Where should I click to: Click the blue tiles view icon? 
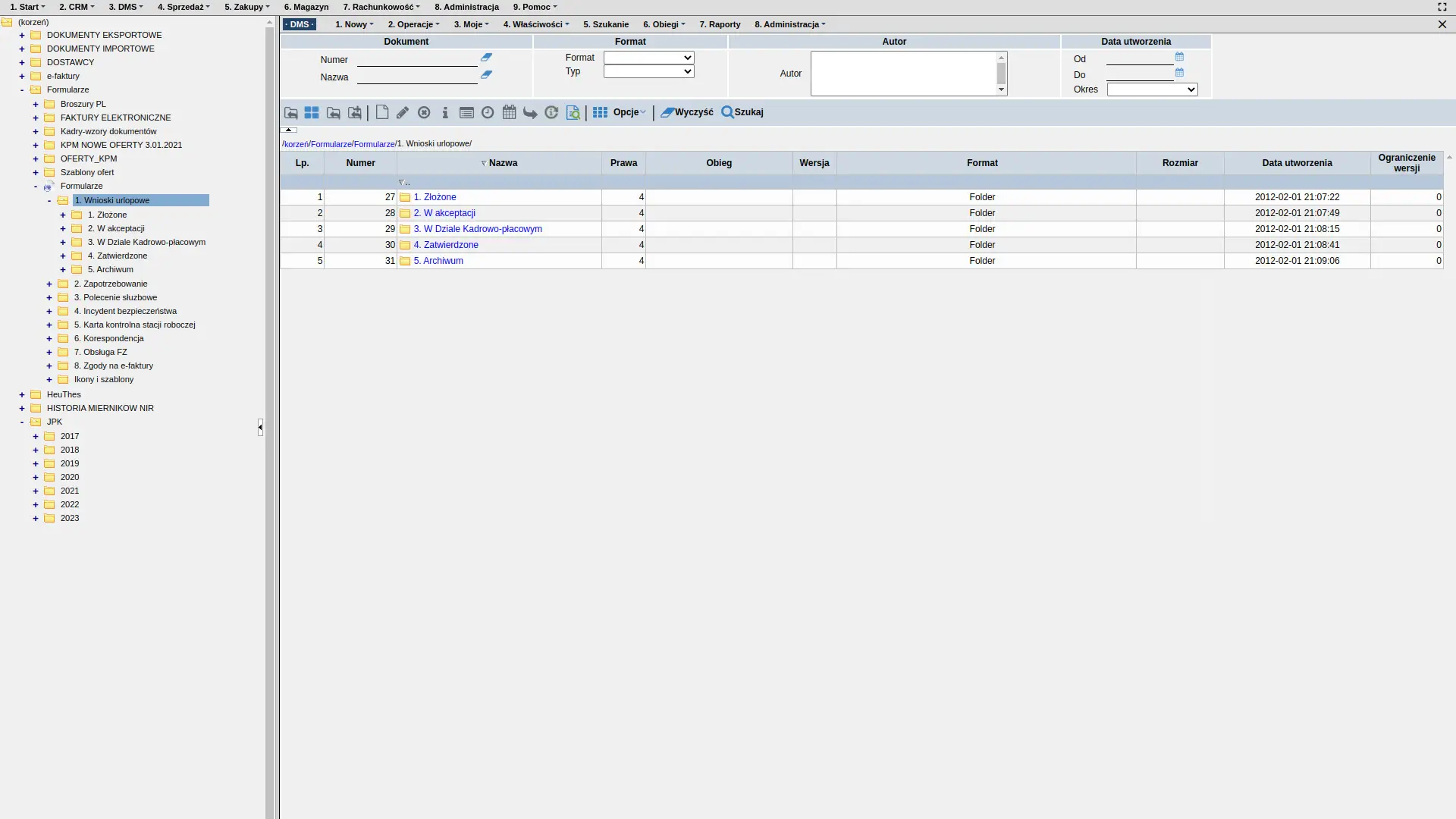click(x=312, y=112)
